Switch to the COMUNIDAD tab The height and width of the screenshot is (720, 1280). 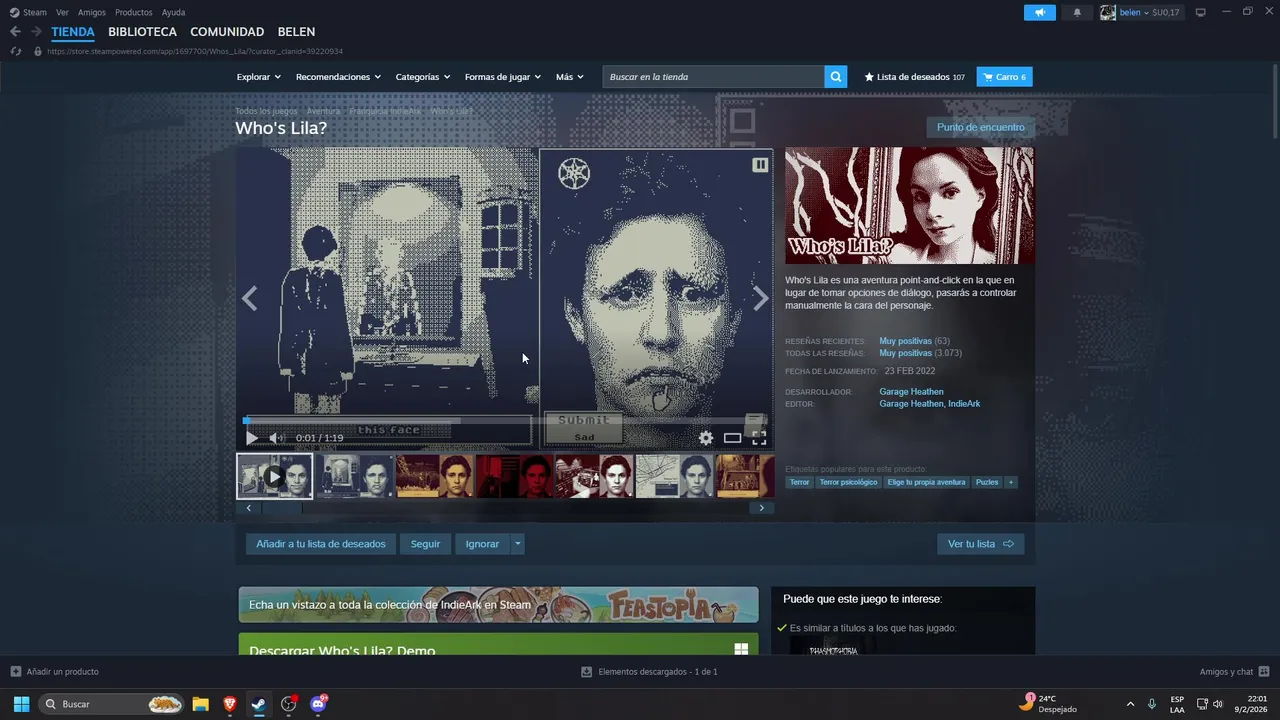click(227, 32)
